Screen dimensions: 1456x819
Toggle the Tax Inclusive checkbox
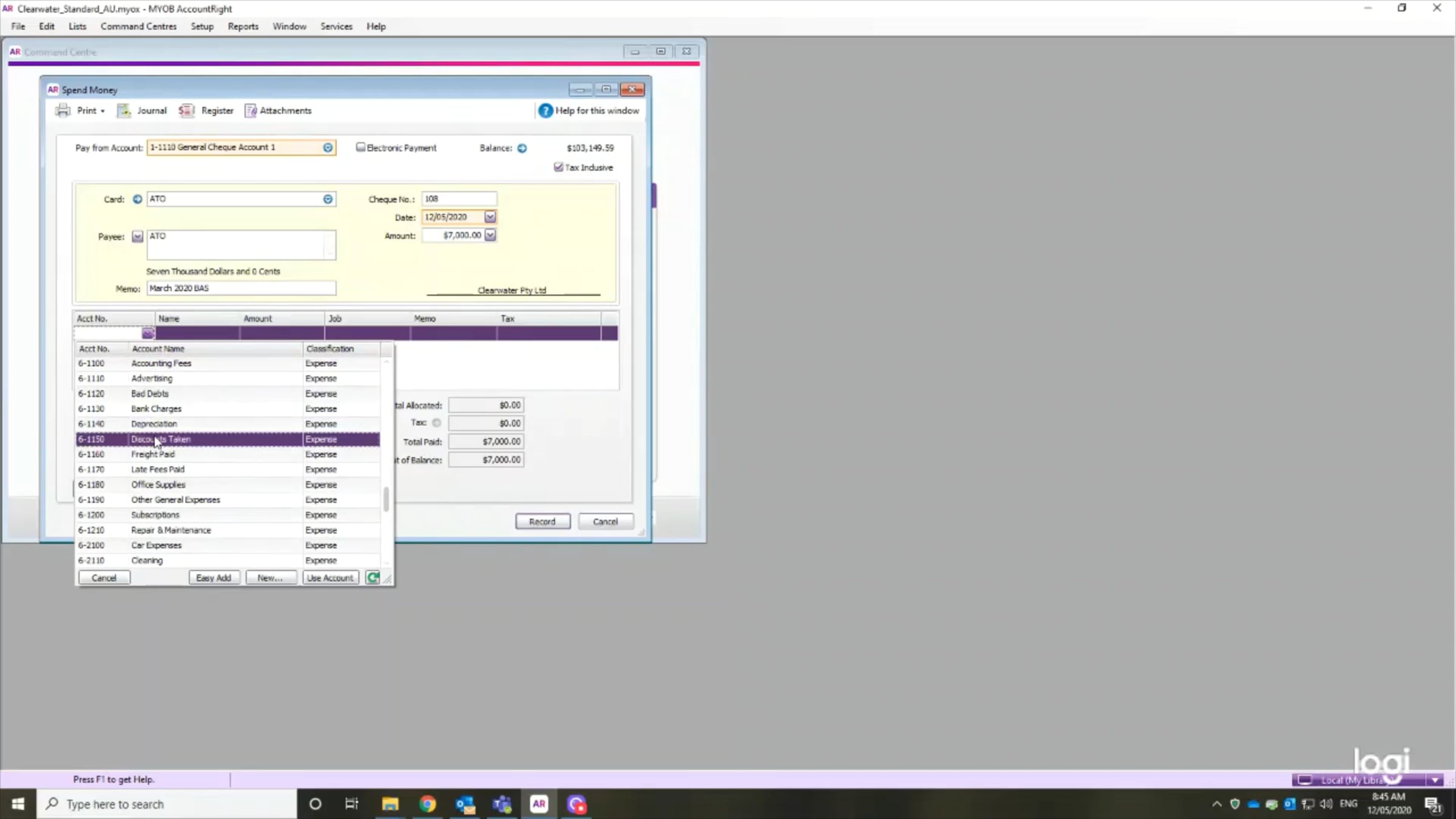point(558,167)
